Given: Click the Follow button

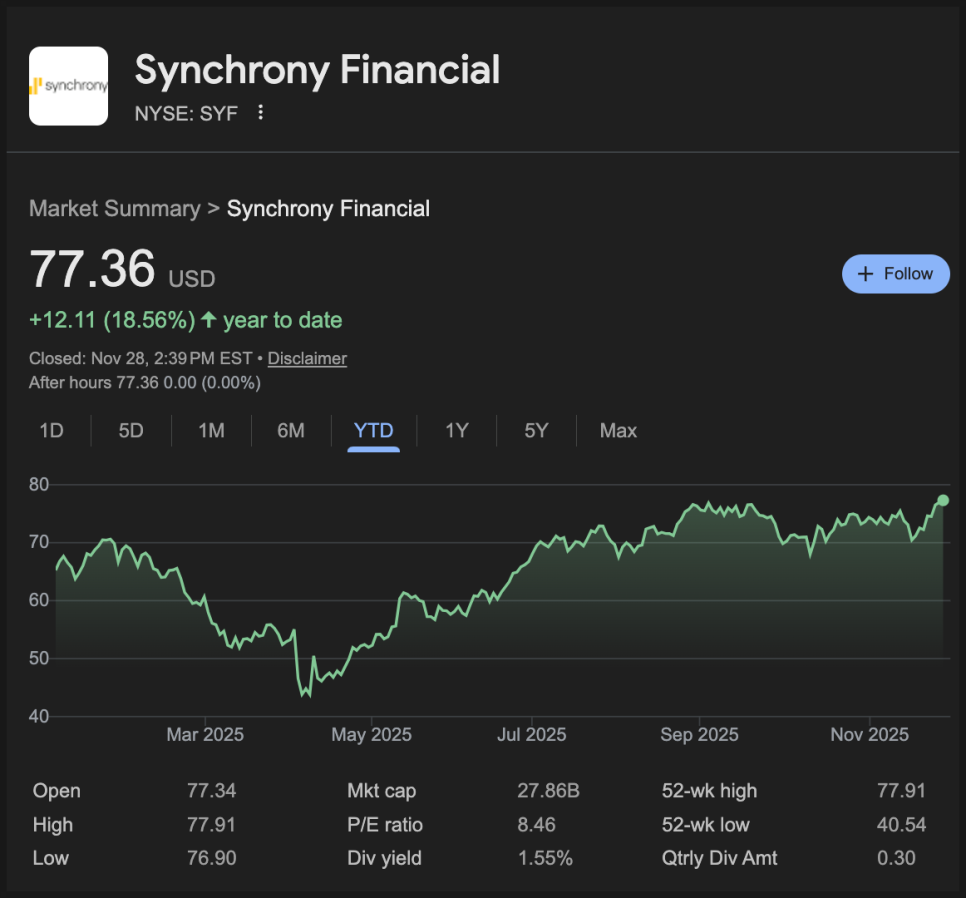Looking at the screenshot, I should coord(895,274).
